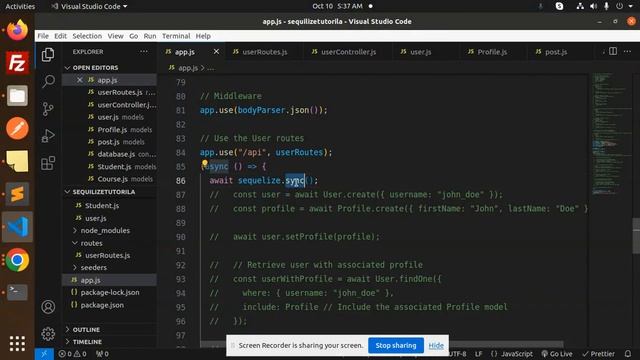Open the Help menu

pos(203,36)
